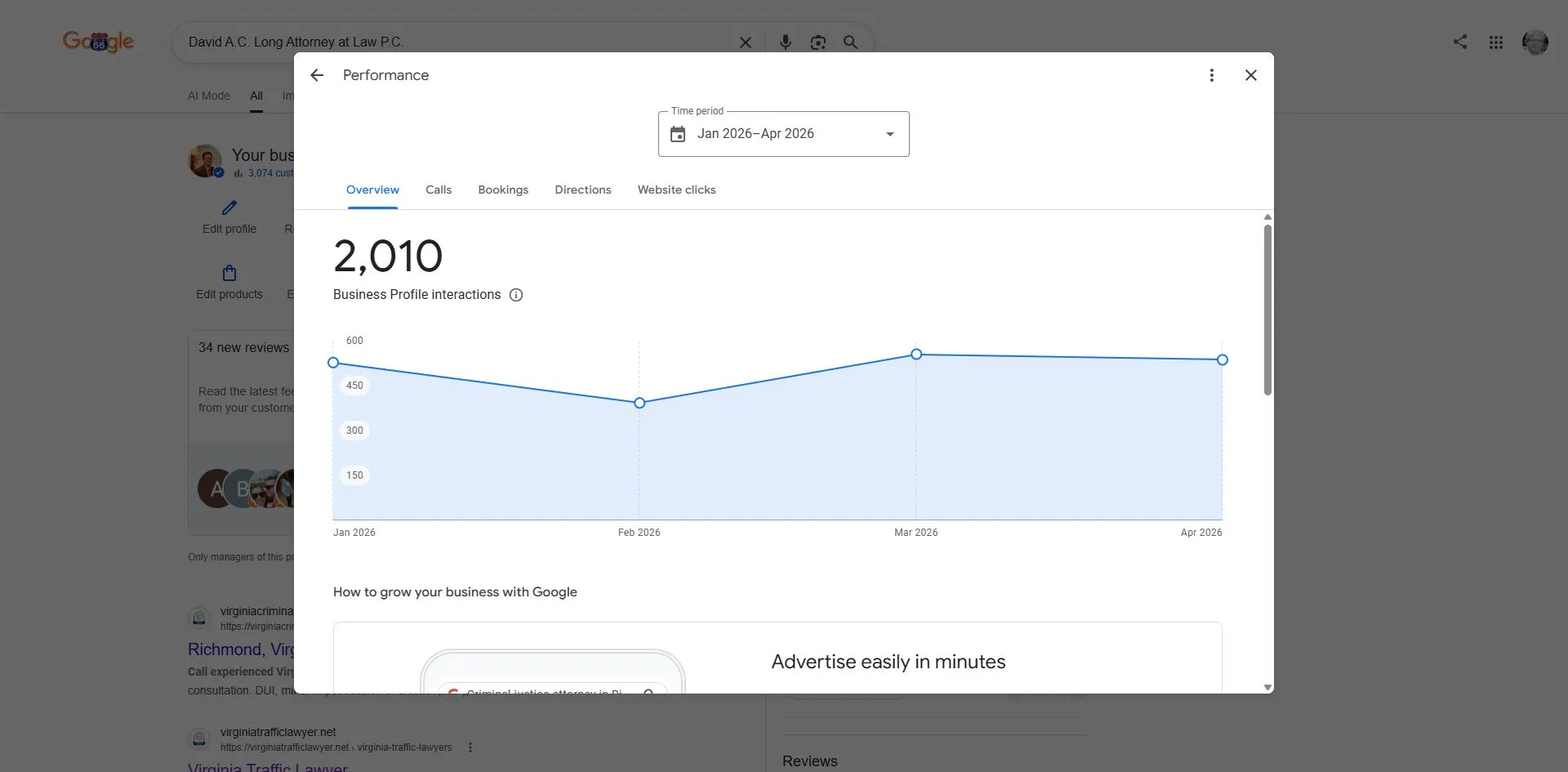Click the scrollbar up arrow in dialog
The height and width of the screenshot is (772, 1568).
(x=1267, y=217)
